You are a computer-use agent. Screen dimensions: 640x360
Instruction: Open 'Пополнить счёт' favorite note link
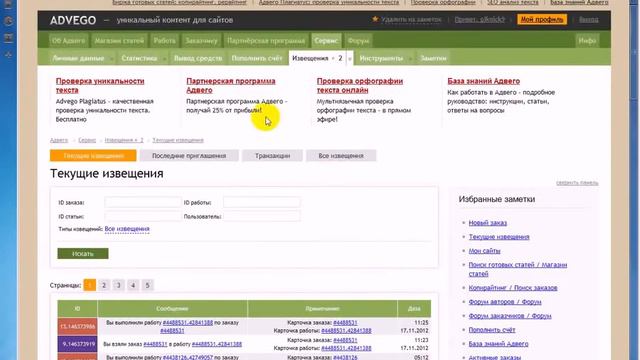click(491, 330)
